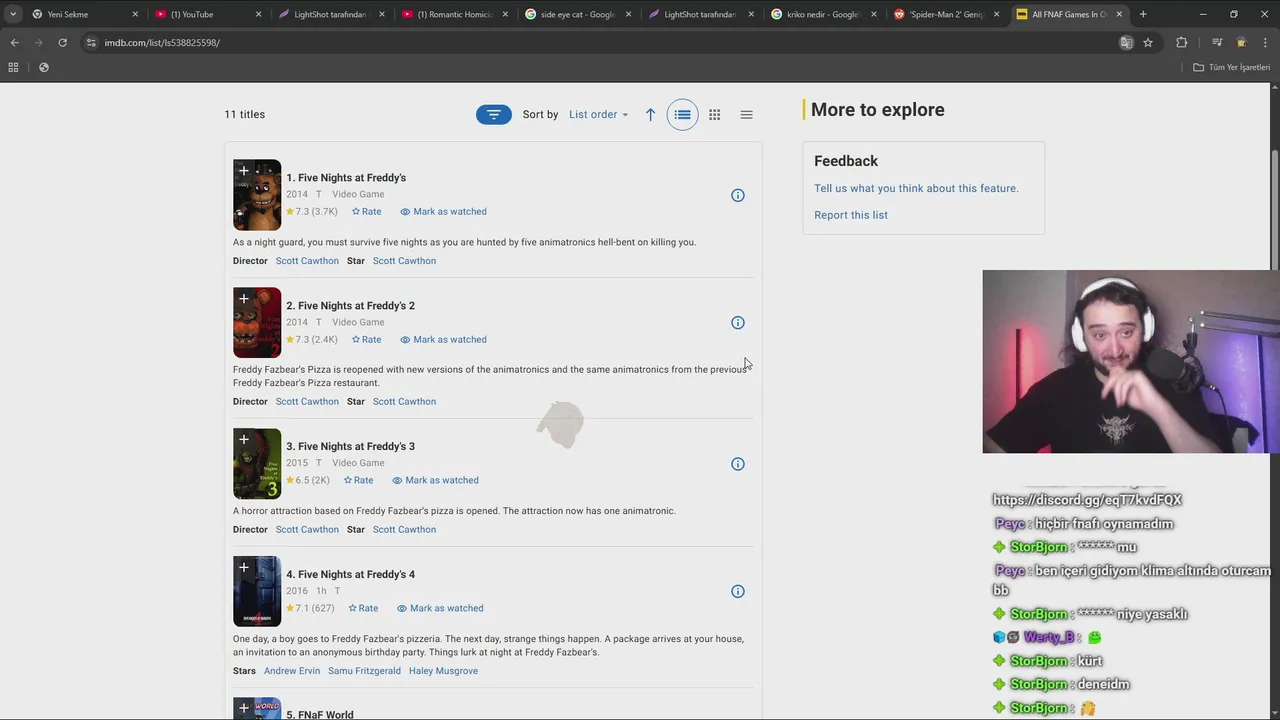
Task: Rate Five Nights at Freddy's 2
Action: point(367,340)
